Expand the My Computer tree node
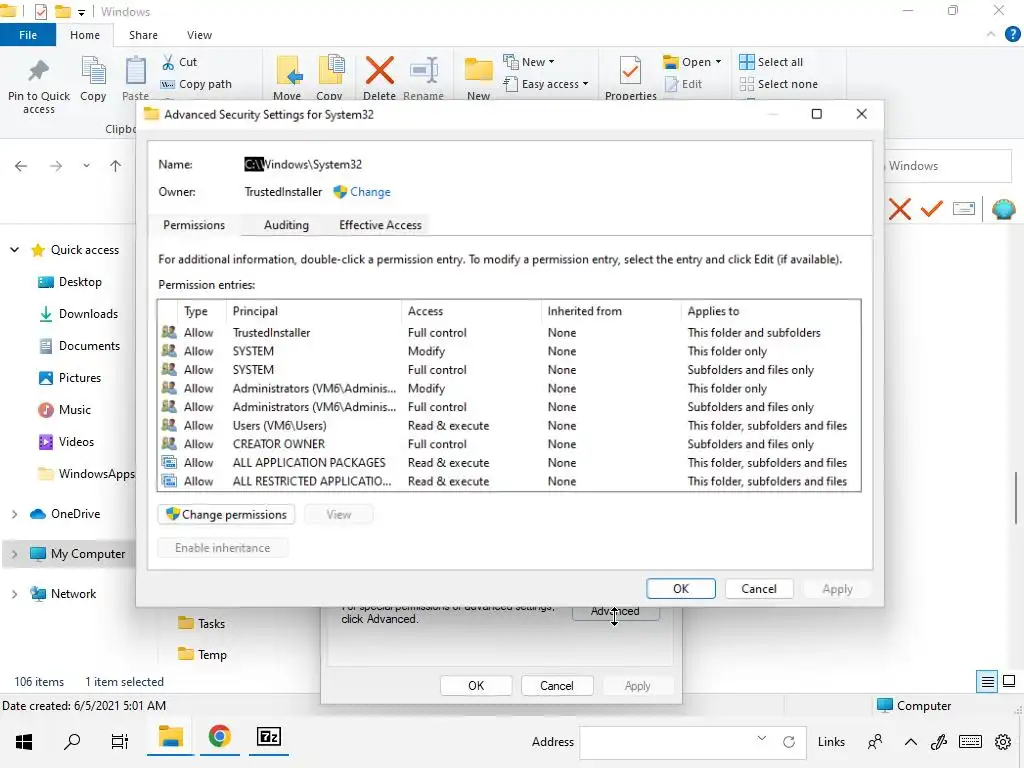 (x=14, y=554)
